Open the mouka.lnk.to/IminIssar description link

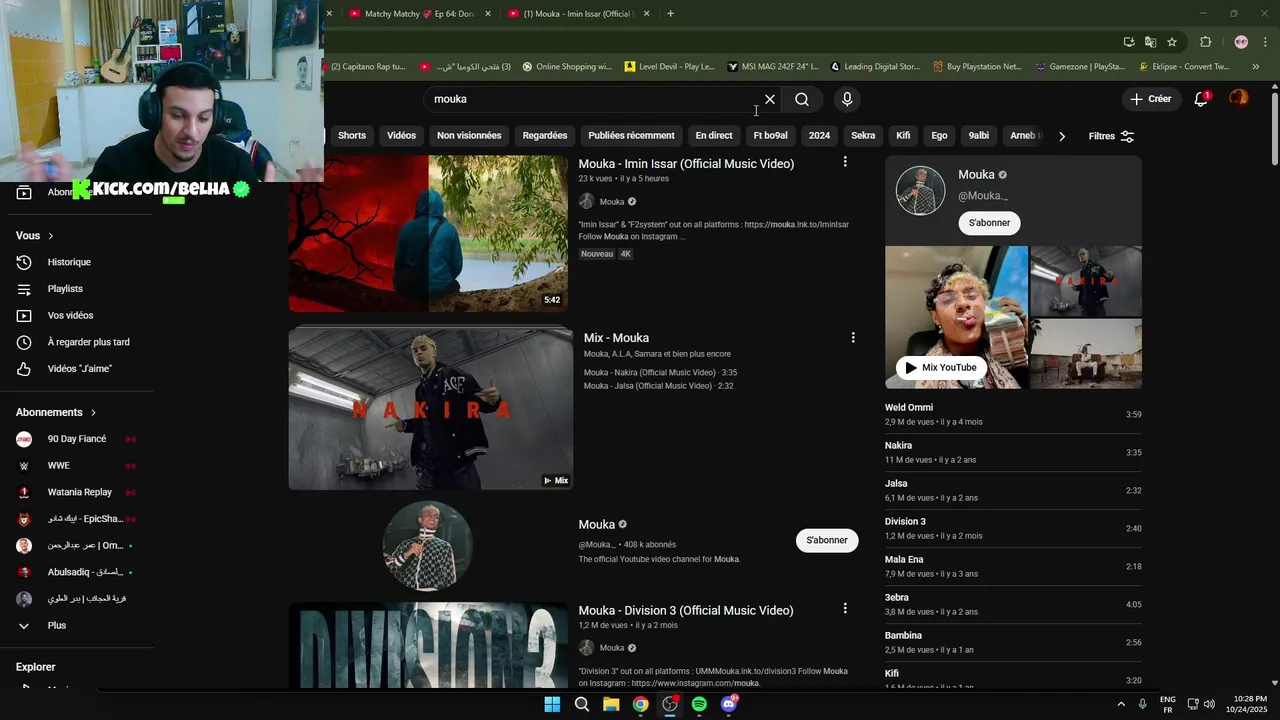click(797, 225)
